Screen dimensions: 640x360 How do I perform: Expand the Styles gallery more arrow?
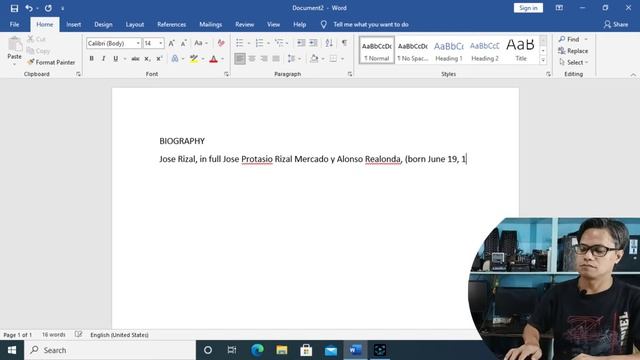[543, 60]
